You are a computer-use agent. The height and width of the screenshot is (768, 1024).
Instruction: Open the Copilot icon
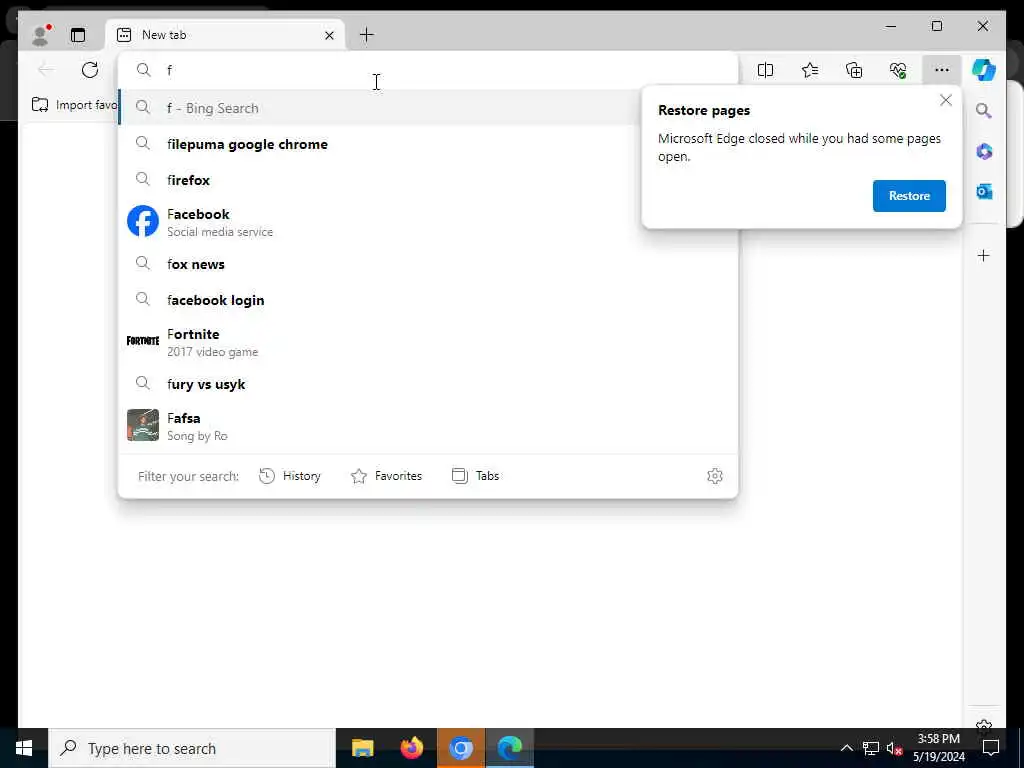click(x=984, y=70)
